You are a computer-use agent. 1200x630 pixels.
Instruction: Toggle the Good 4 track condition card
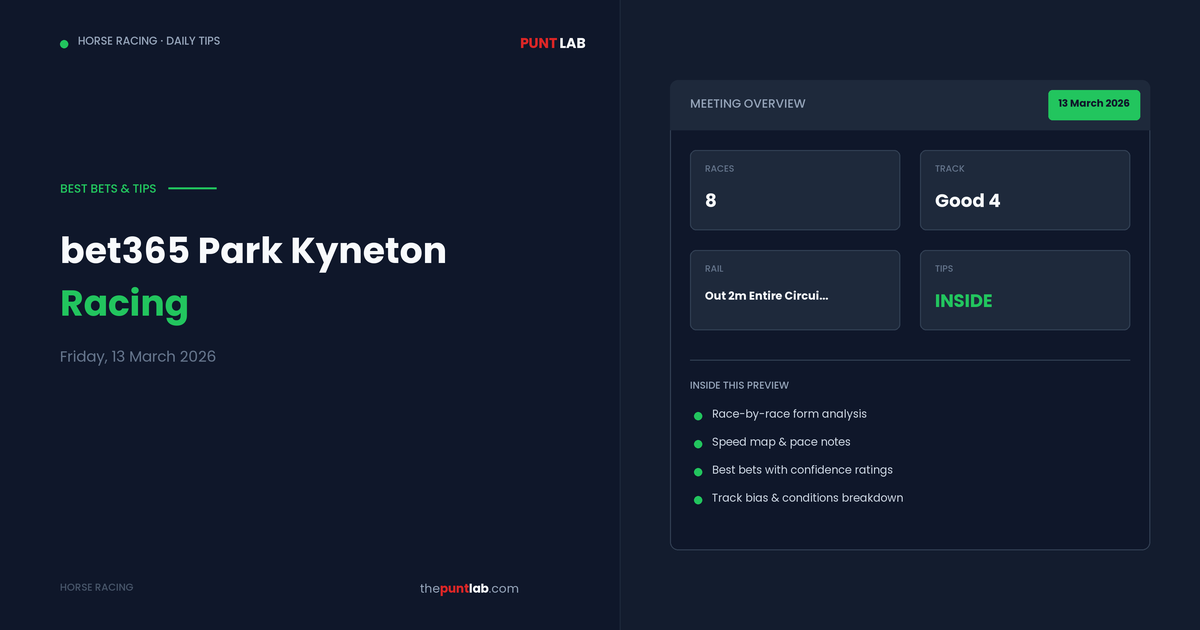click(1024, 190)
